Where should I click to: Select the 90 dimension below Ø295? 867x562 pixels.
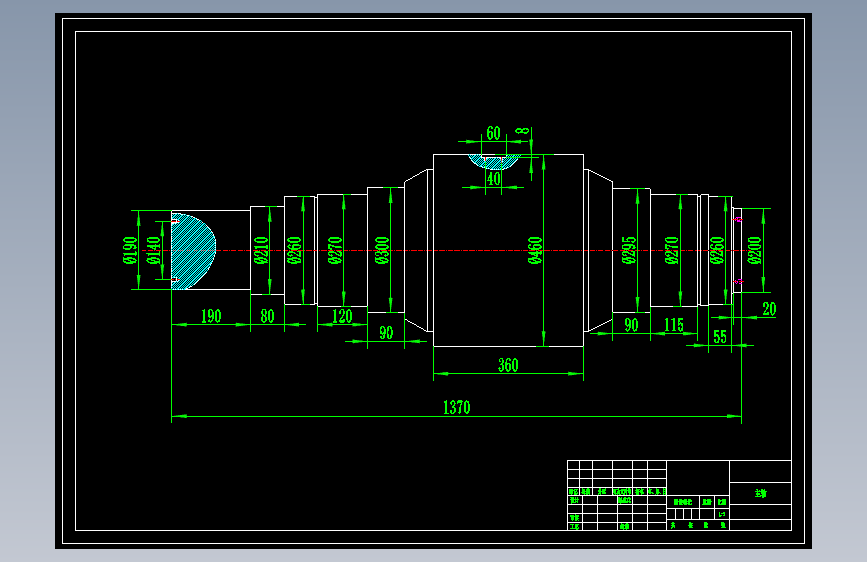pyautogui.click(x=631, y=325)
